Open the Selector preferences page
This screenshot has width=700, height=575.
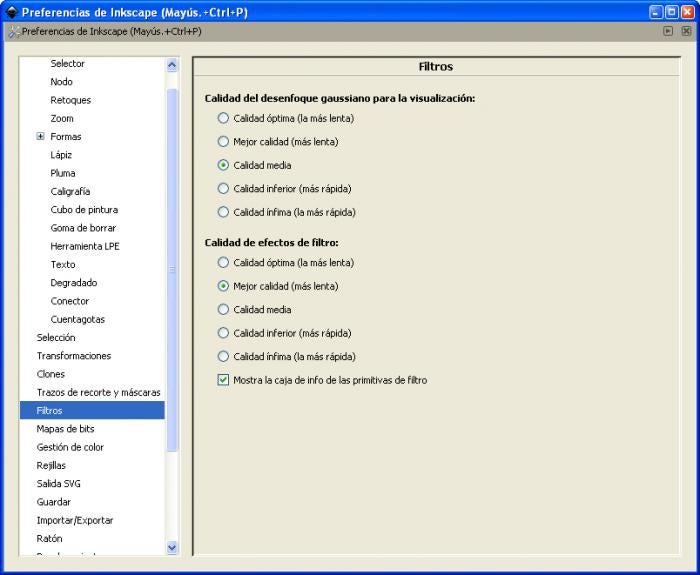67,63
